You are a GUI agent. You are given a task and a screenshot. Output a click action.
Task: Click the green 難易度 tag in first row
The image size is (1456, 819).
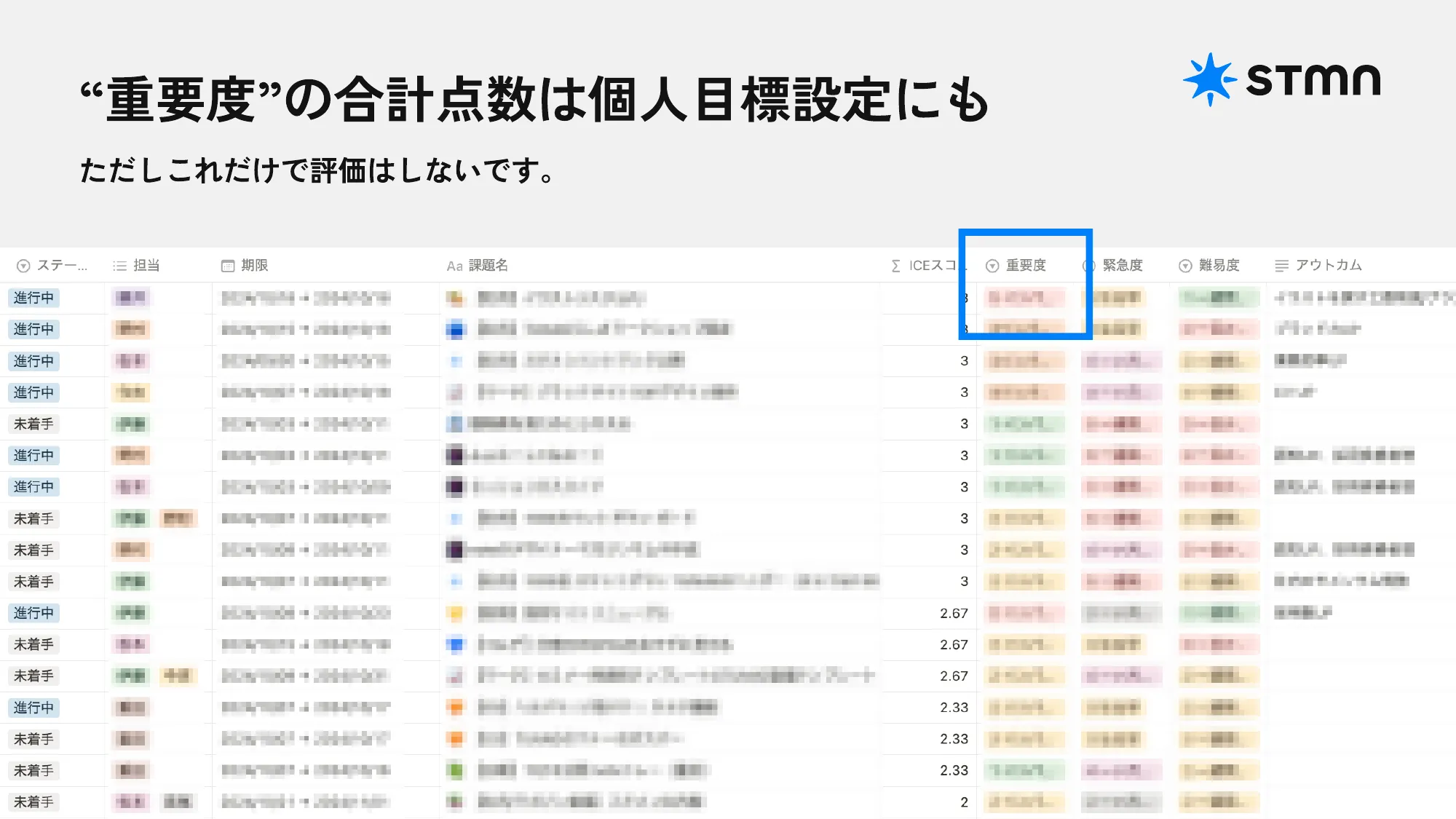[x=1219, y=298]
